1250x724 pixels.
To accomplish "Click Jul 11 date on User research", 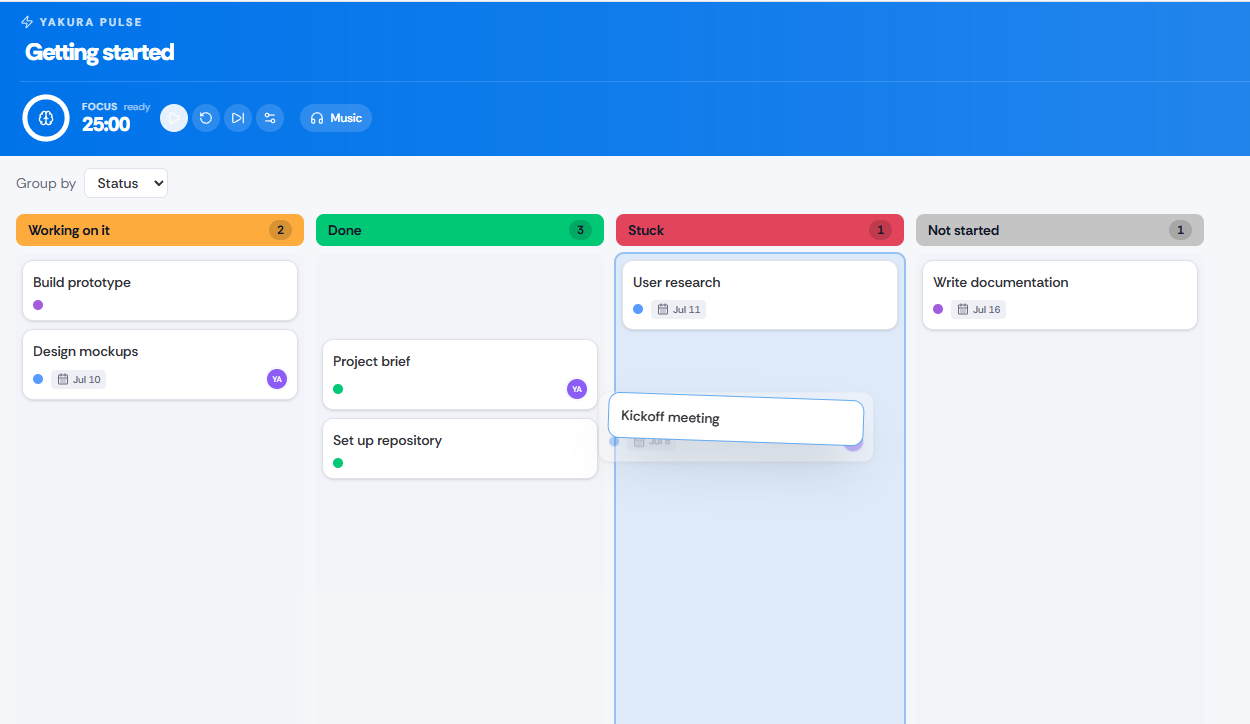I will coord(679,309).
